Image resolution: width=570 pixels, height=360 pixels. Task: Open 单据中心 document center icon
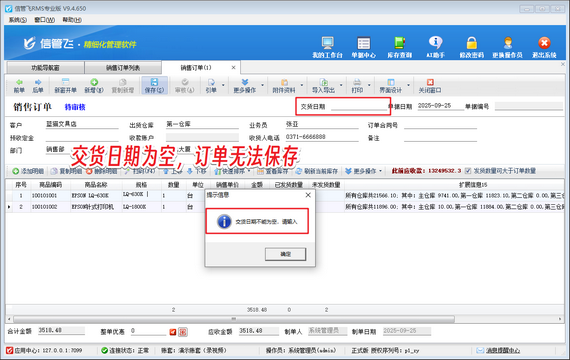click(364, 43)
